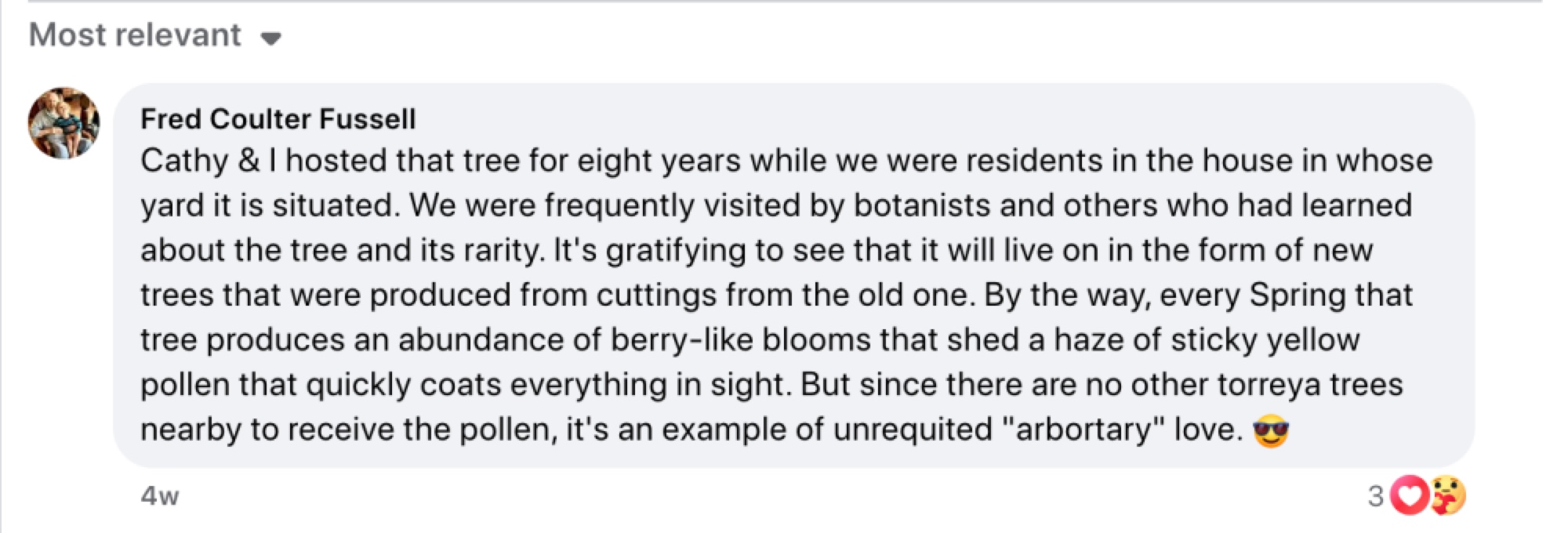Click the care hug reaction icon
The image size is (1568, 533).
(x=1447, y=495)
